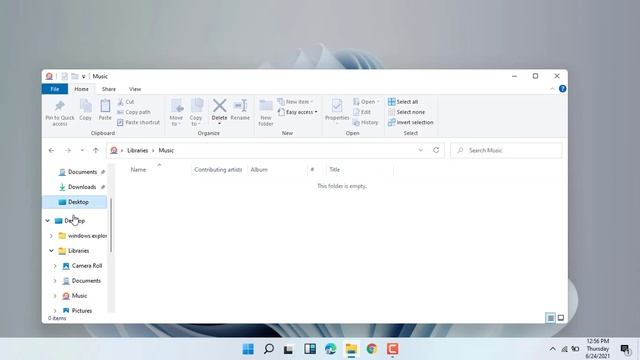This screenshot has height=360, width=640.
Task: Open the File tab
Action: click(x=55, y=89)
